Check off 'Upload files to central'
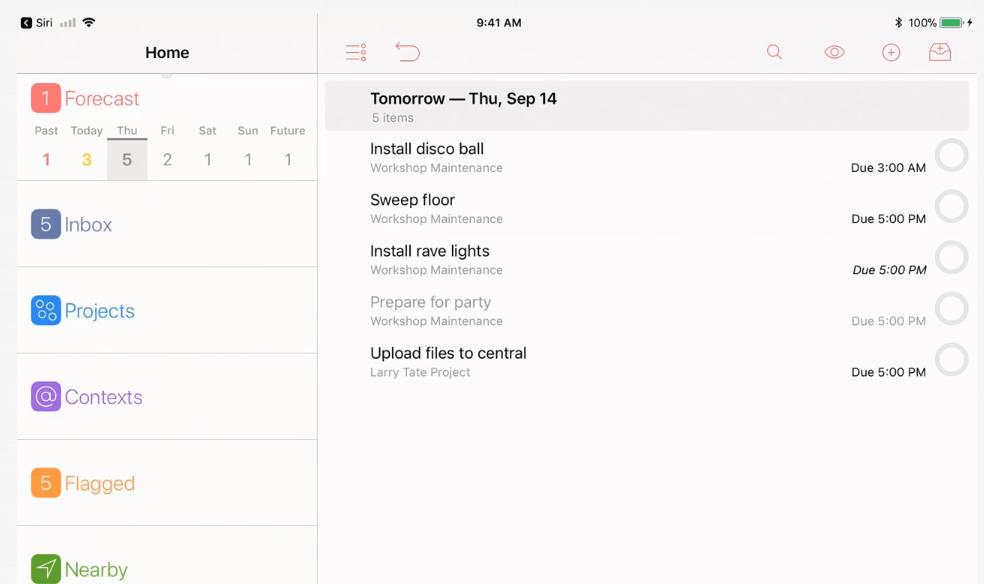The width and height of the screenshot is (984, 584). [951, 360]
